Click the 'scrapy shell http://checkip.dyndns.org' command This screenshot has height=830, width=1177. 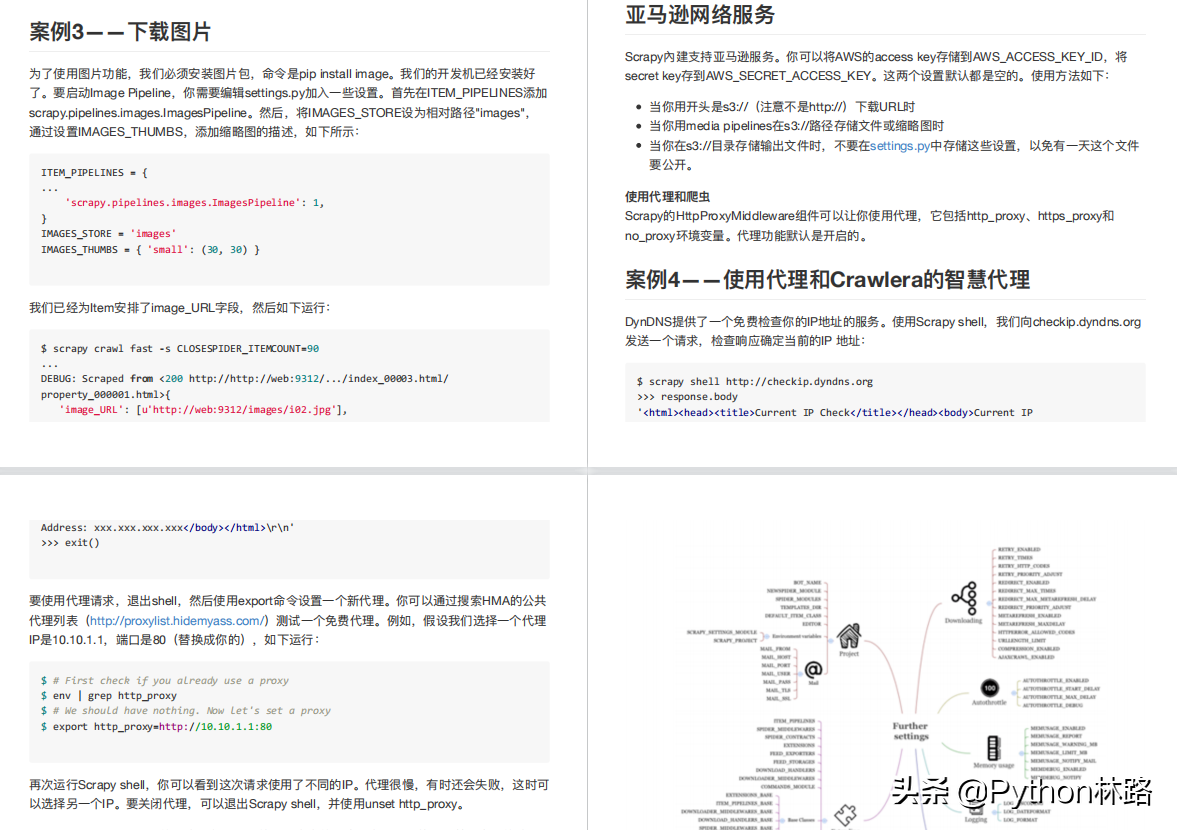click(x=754, y=381)
